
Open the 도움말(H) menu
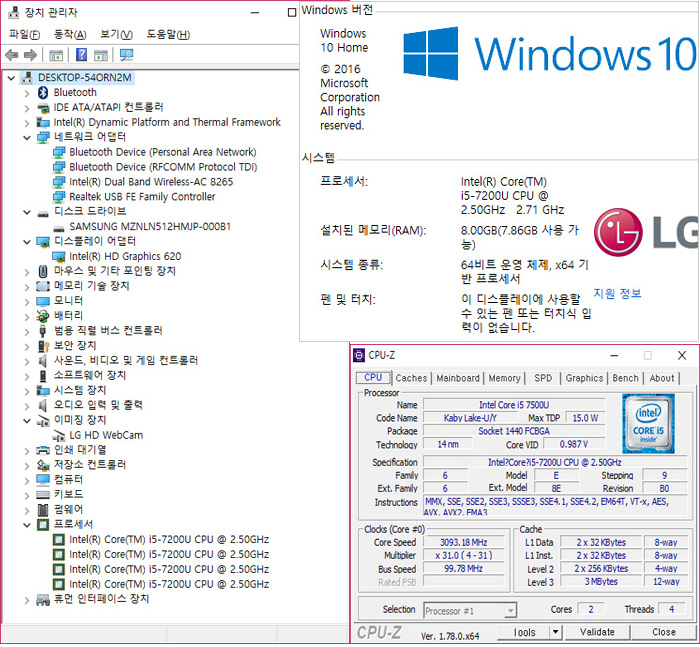pyautogui.click(x=168, y=34)
